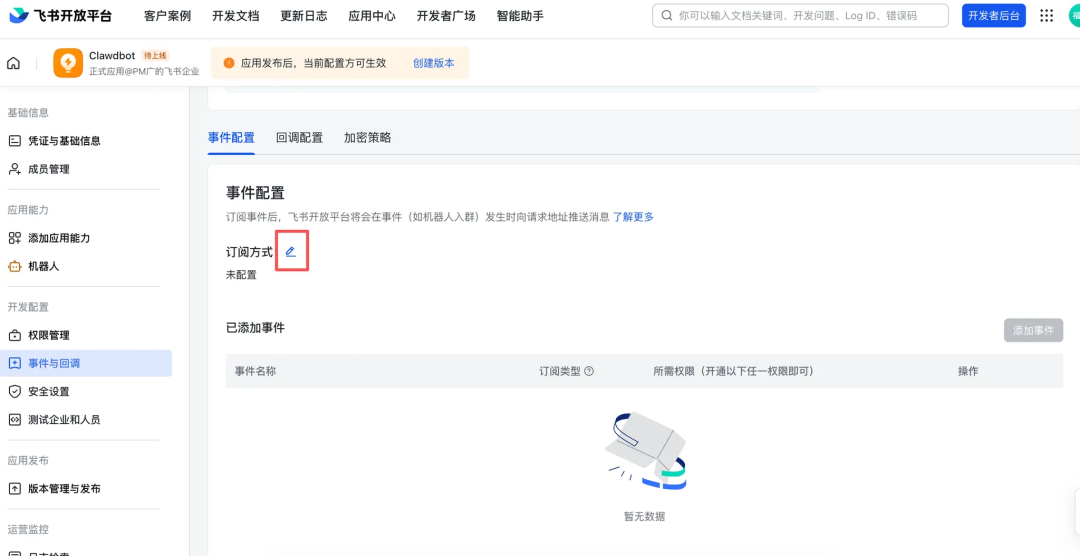Click the 创建版本 link in the banner
1080x556 pixels.
[x=433, y=63]
